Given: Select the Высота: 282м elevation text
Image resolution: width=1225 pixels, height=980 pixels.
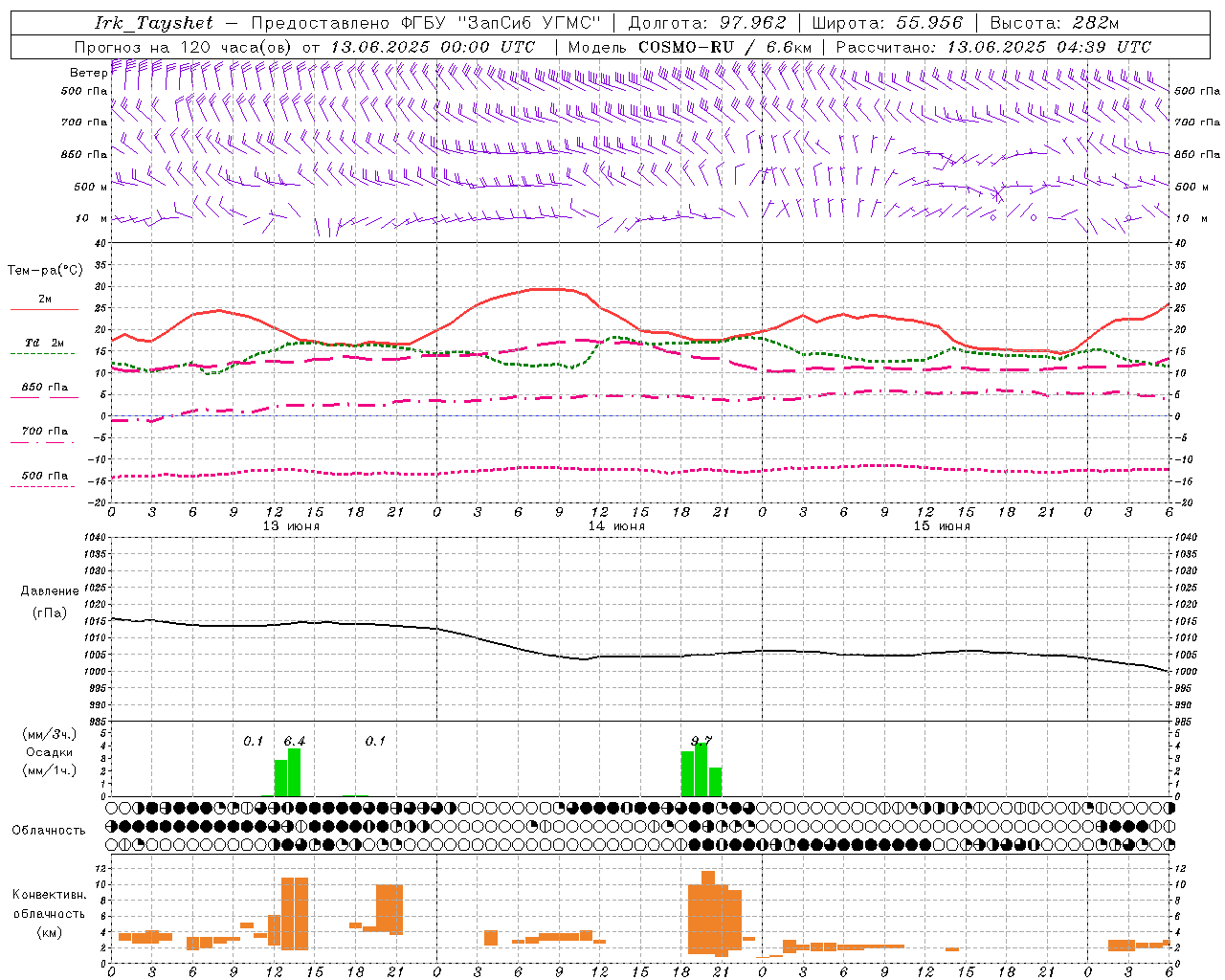Looking at the screenshot, I should pos(1055,23).
